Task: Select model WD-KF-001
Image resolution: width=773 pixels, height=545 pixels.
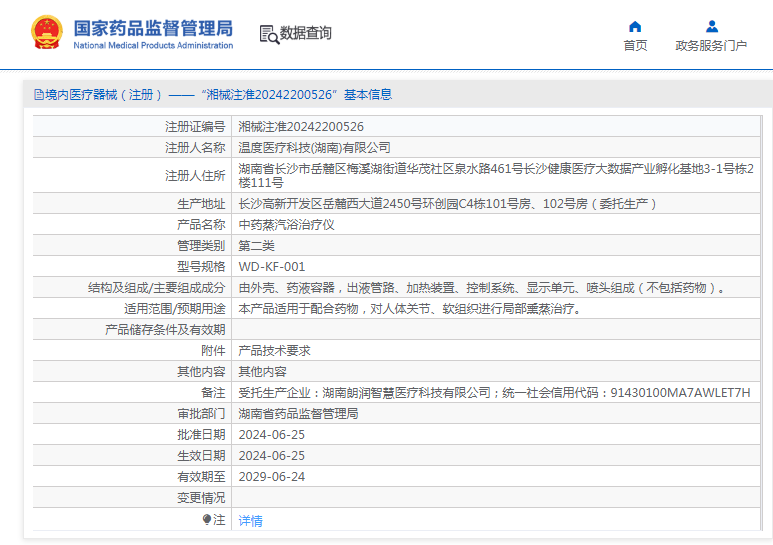Action: tap(272, 267)
